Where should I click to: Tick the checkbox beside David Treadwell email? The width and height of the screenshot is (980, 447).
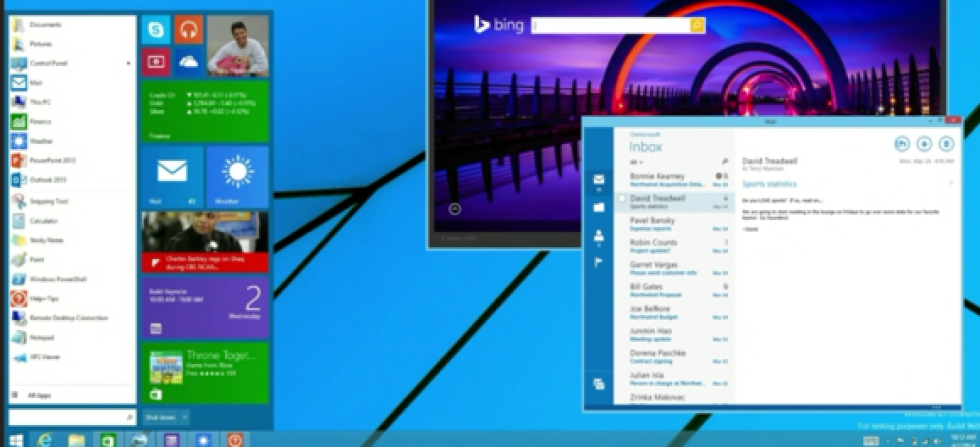(622, 199)
